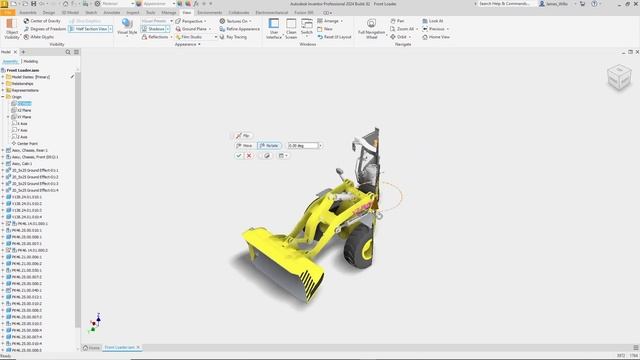Toggle Reflections in the Appearance panel
This screenshot has width=640, height=360.
pyautogui.click(x=155, y=37)
